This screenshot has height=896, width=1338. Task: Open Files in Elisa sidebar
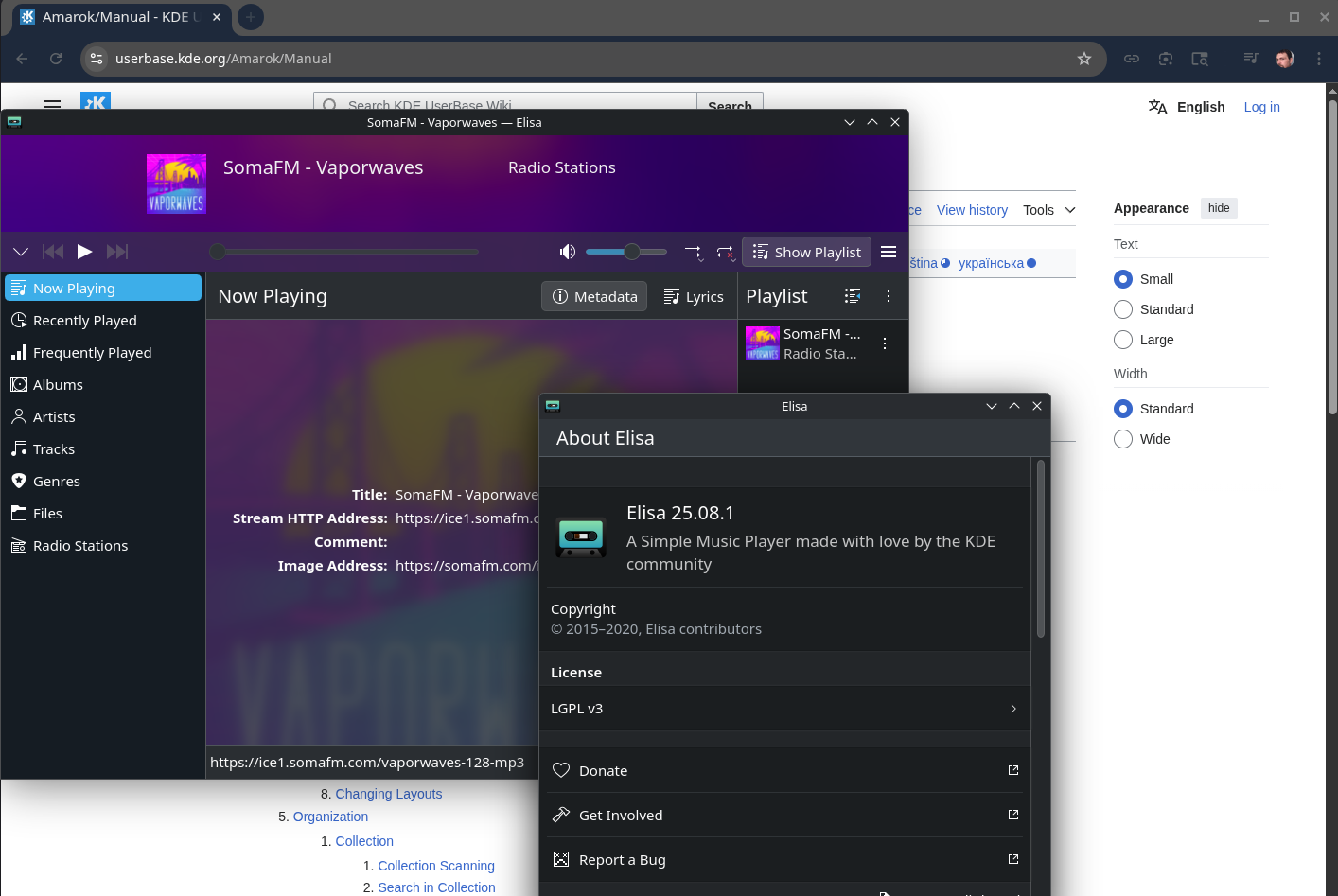pos(103,514)
